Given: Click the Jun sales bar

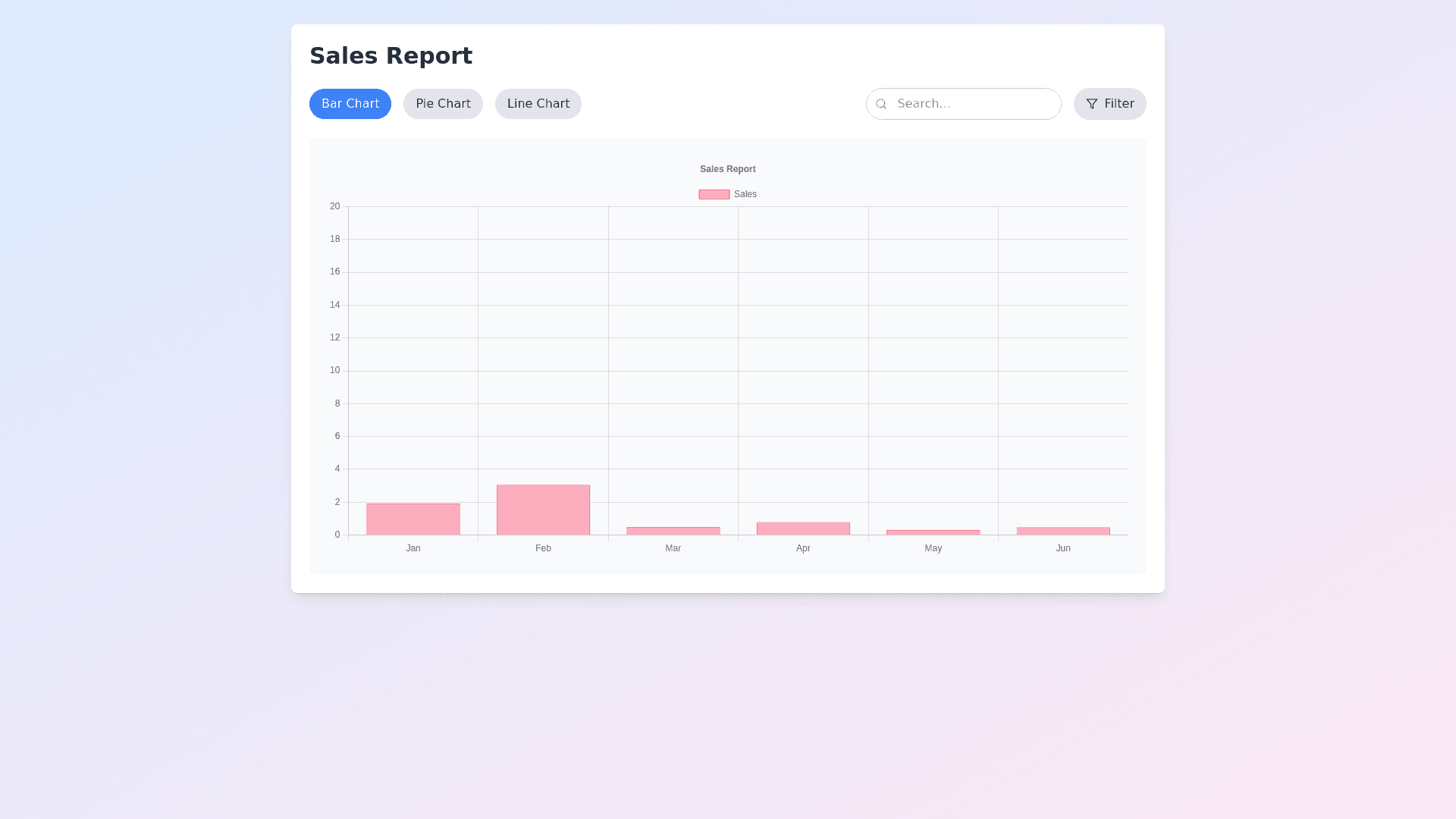Looking at the screenshot, I should tap(1063, 531).
